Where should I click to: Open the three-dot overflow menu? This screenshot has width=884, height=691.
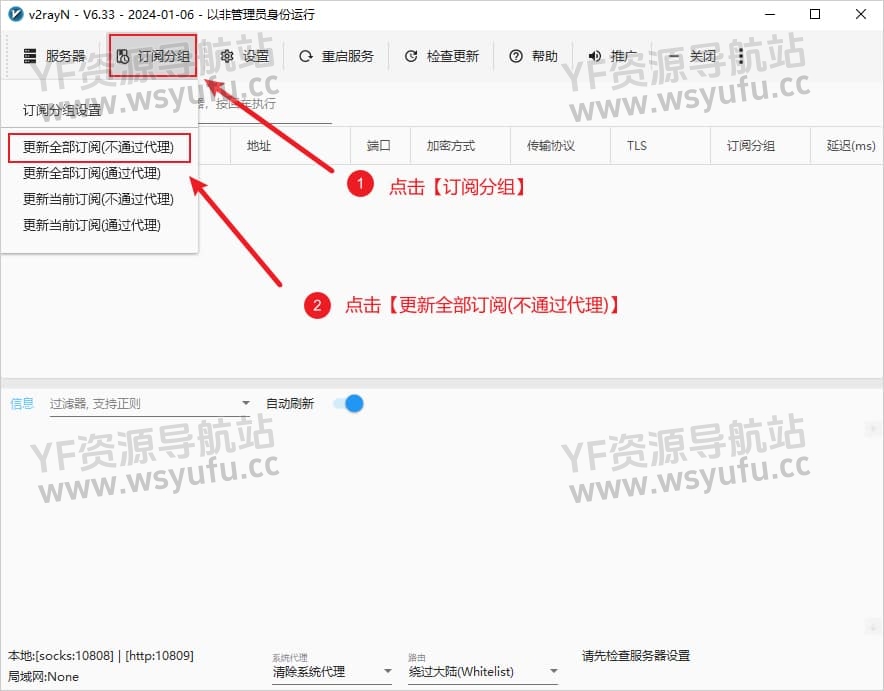coord(740,56)
